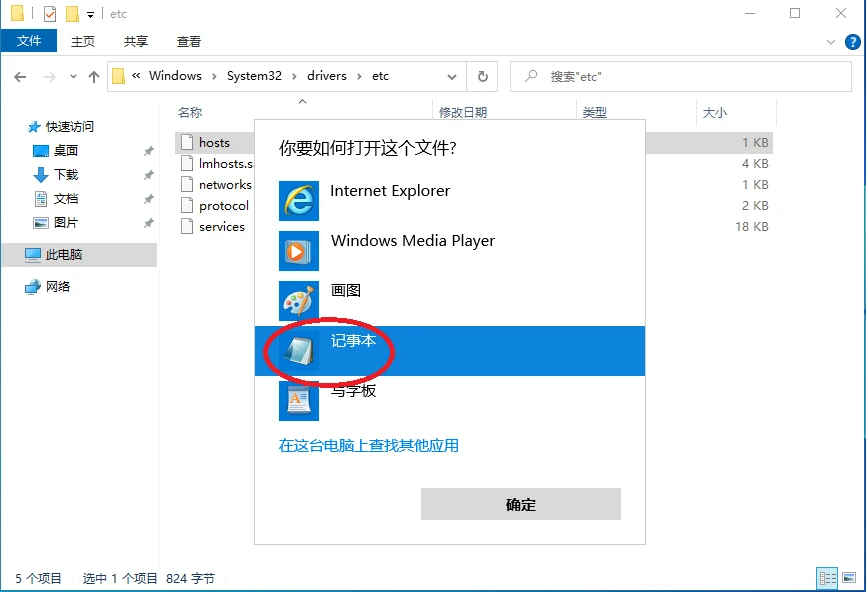Select the lmhosts.s file name
The image size is (866, 592).
coord(226,163)
